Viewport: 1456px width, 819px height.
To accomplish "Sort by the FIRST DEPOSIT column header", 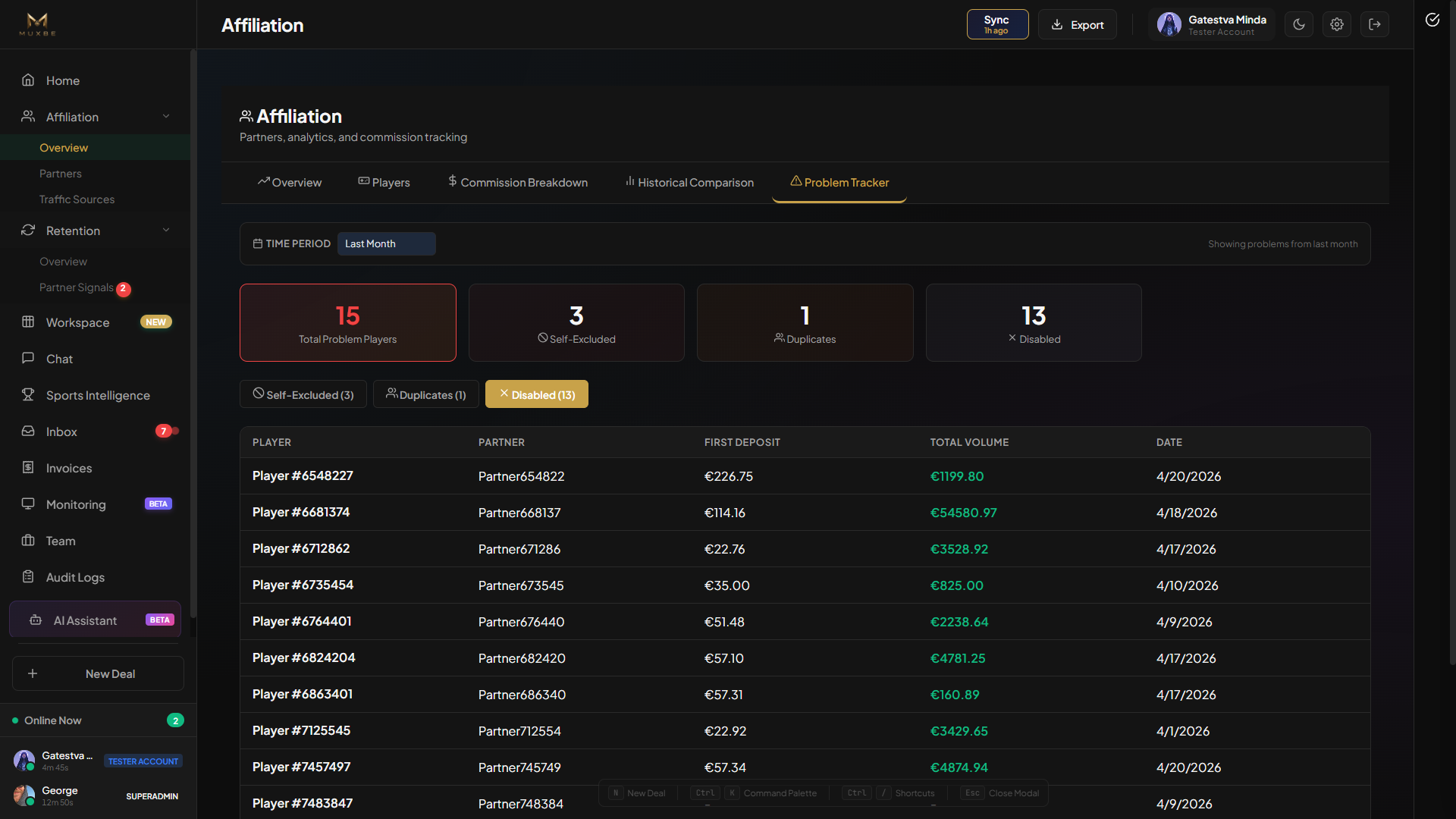I will click(742, 442).
